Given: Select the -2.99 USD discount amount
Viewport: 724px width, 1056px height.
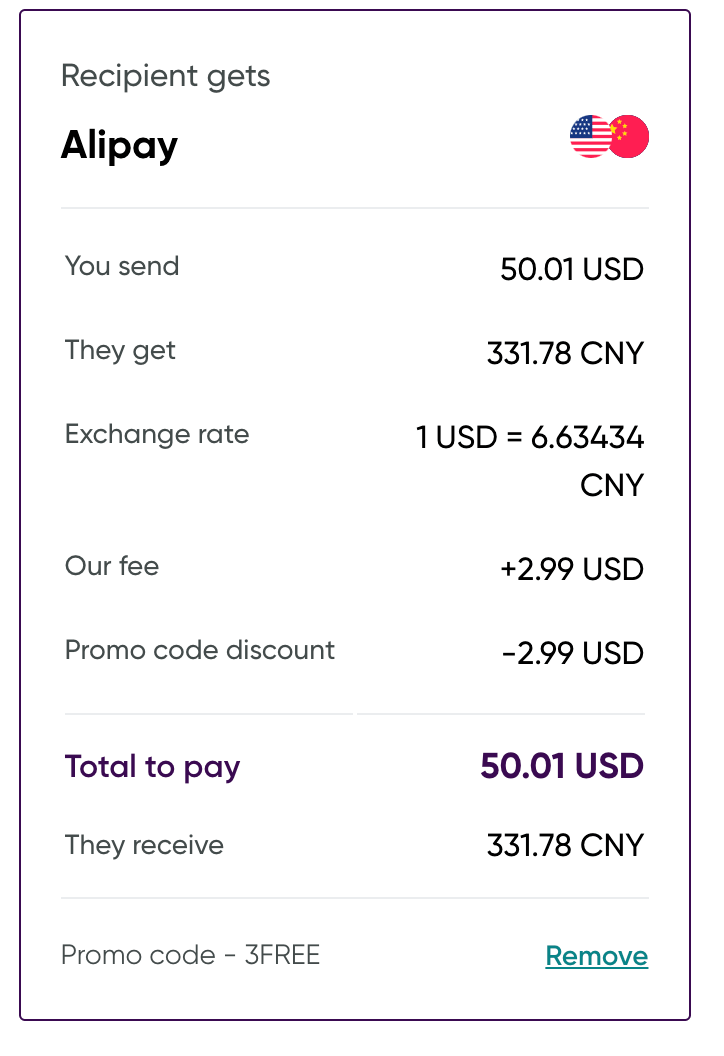Looking at the screenshot, I should pos(573,653).
